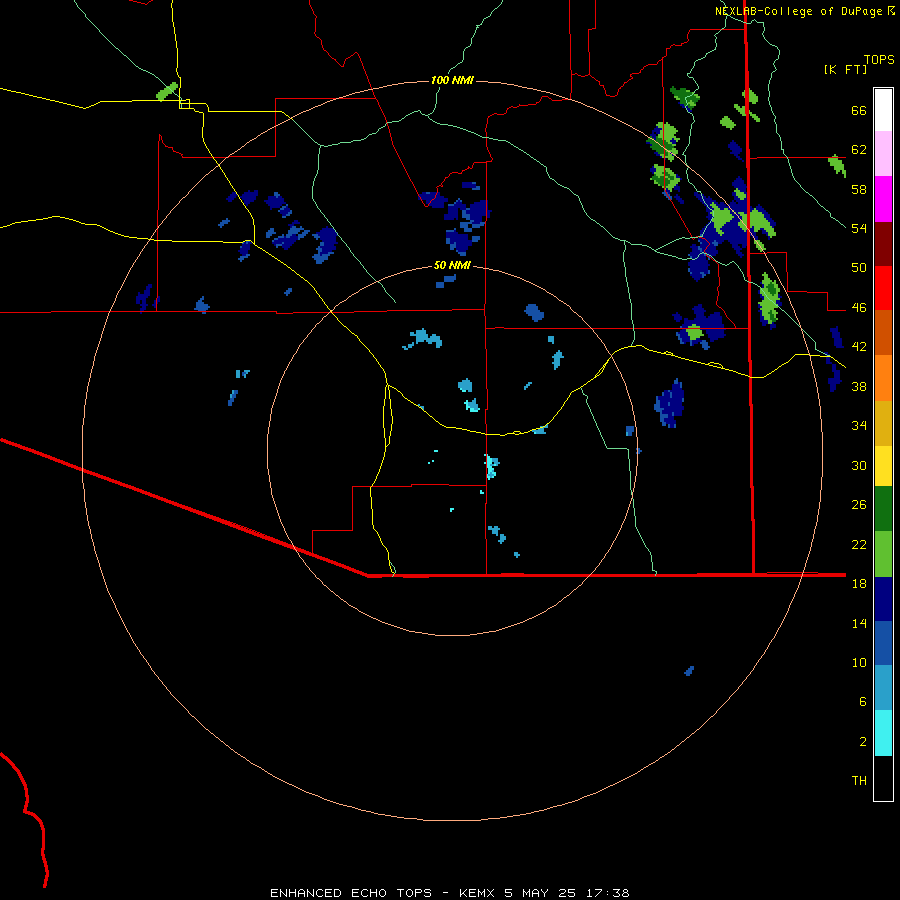
Task: Click the '38' legend value
Action: pos(859,386)
